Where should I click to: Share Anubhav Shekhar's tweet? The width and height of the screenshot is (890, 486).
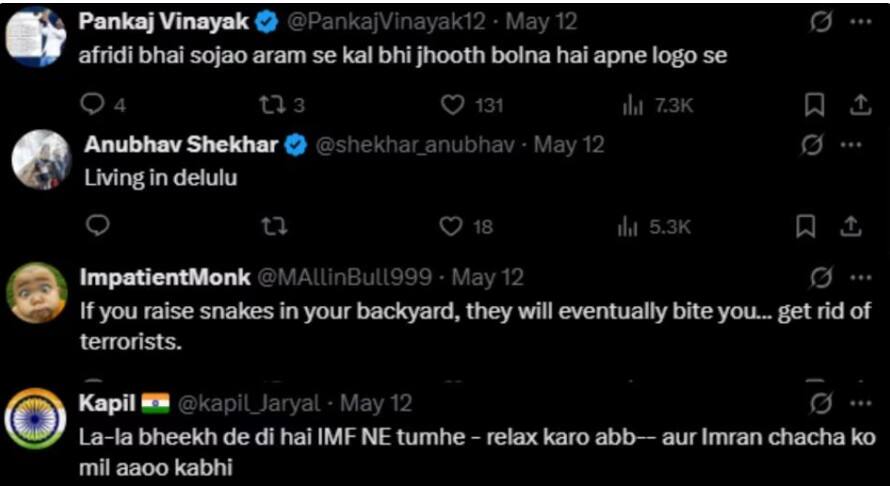(x=851, y=227)
